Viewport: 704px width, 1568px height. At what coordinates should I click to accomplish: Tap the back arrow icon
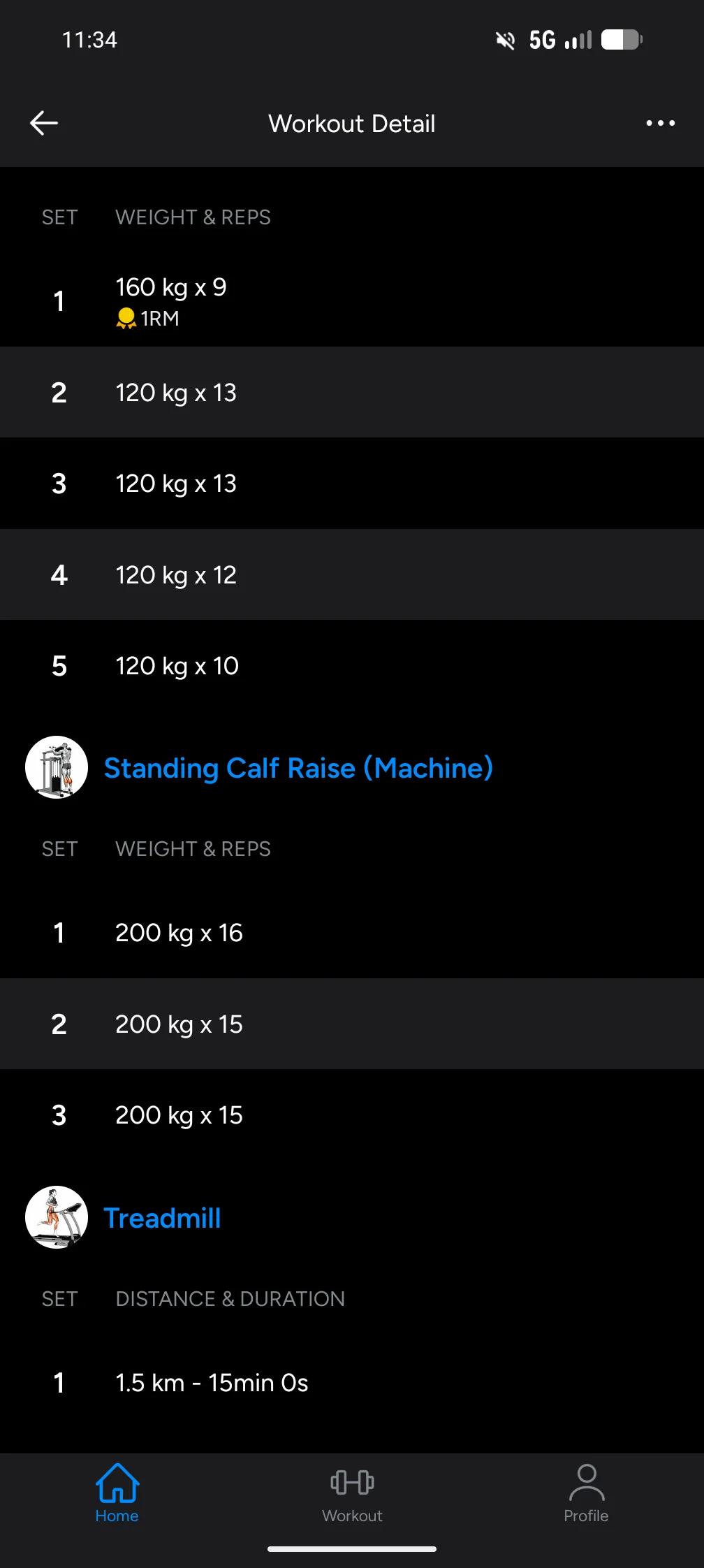[x=44, y=123]
